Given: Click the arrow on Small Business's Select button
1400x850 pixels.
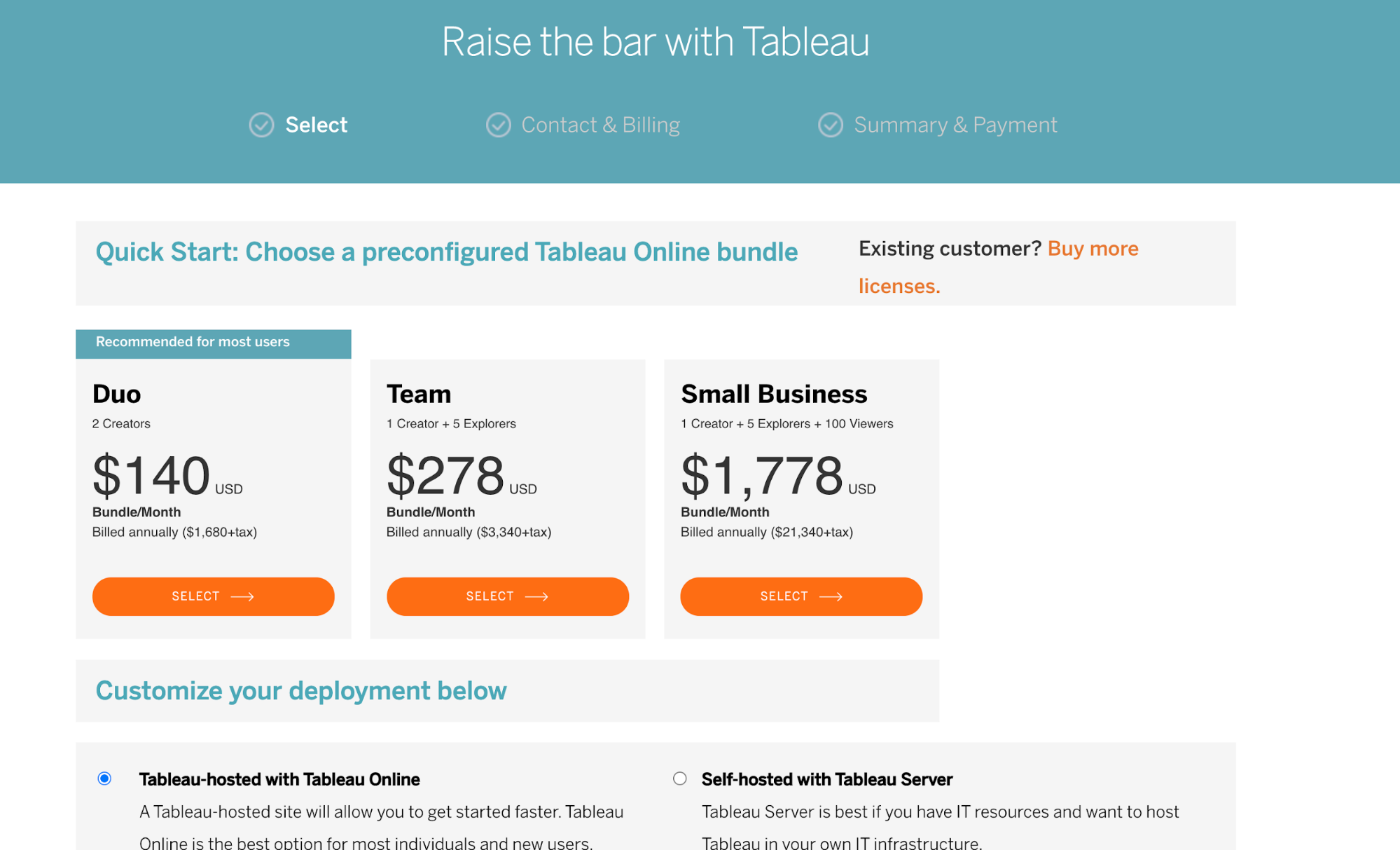Looking at the screenshot, I should tap(831, 596).
